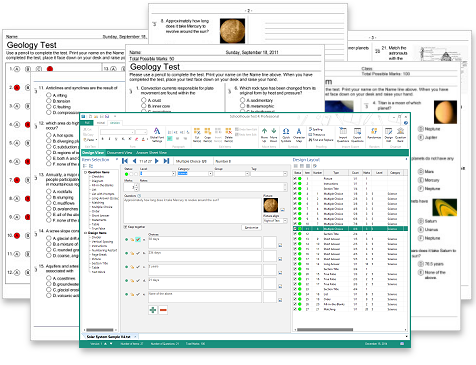Click the Cut Item(s) ribbon icon
The width and height of the screenshot is (476, 365).
[197, 135]
